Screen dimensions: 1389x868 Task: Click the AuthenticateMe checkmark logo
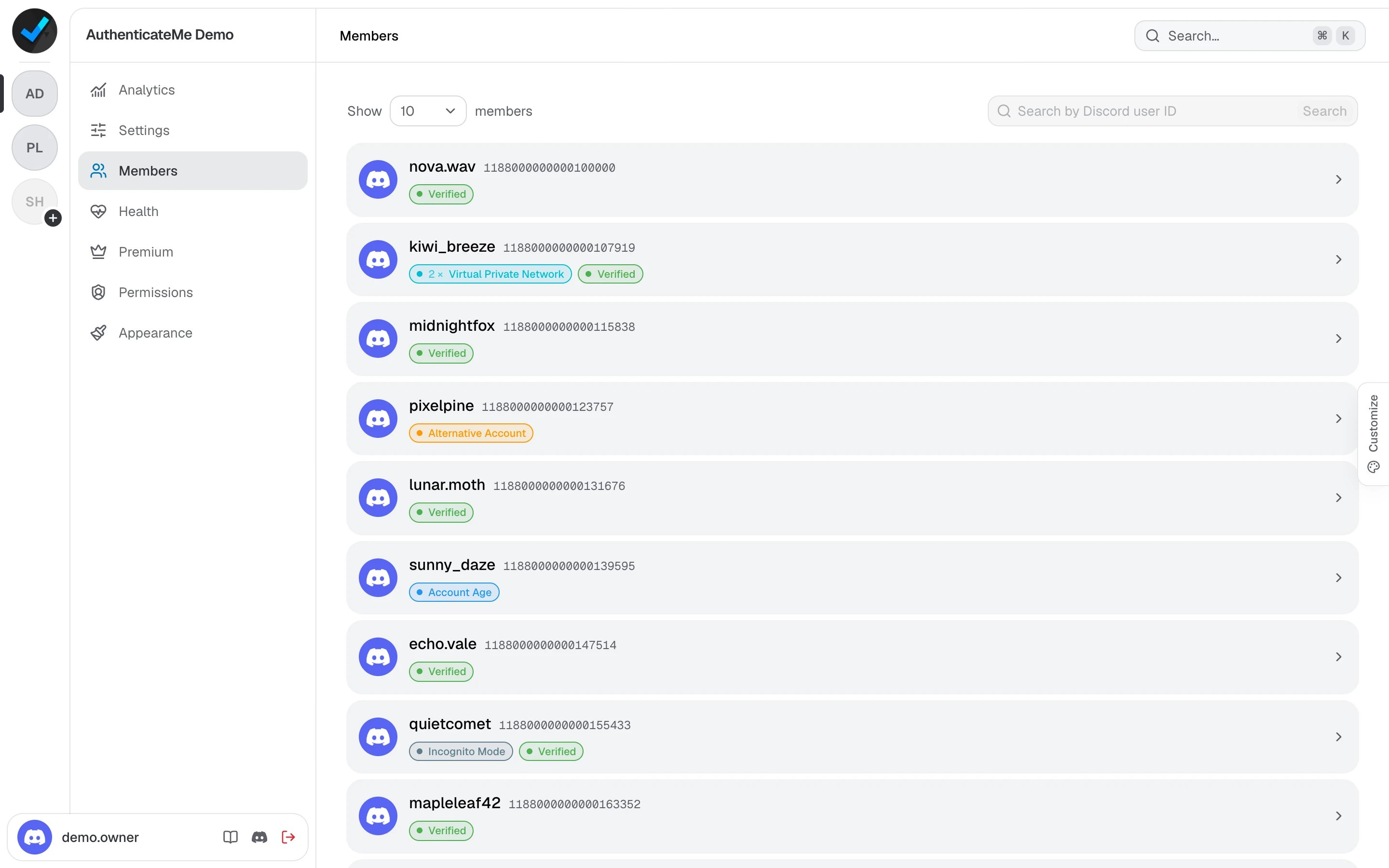point(34,31)
